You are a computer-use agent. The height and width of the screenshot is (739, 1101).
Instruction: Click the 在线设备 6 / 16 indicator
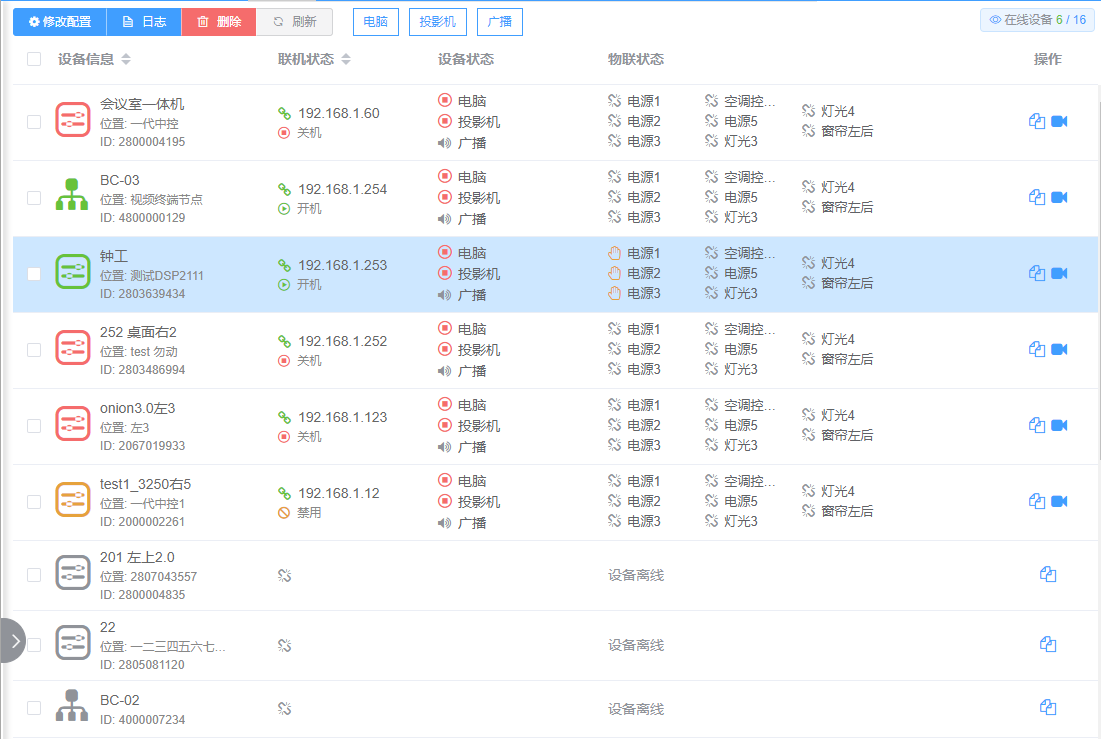click(x=1037, y=20)
